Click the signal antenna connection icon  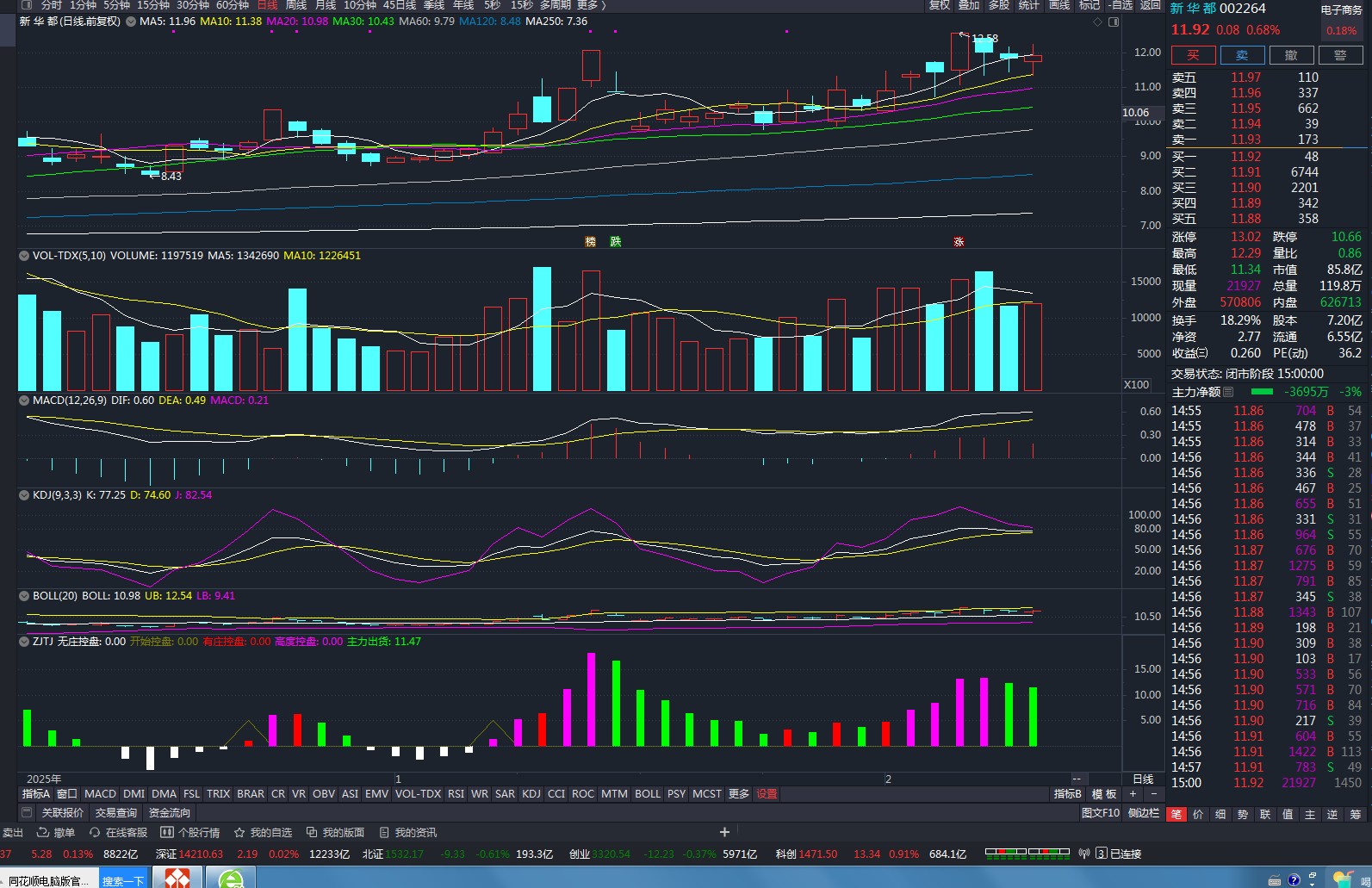pyautogui.click(x=1084, y=854)
